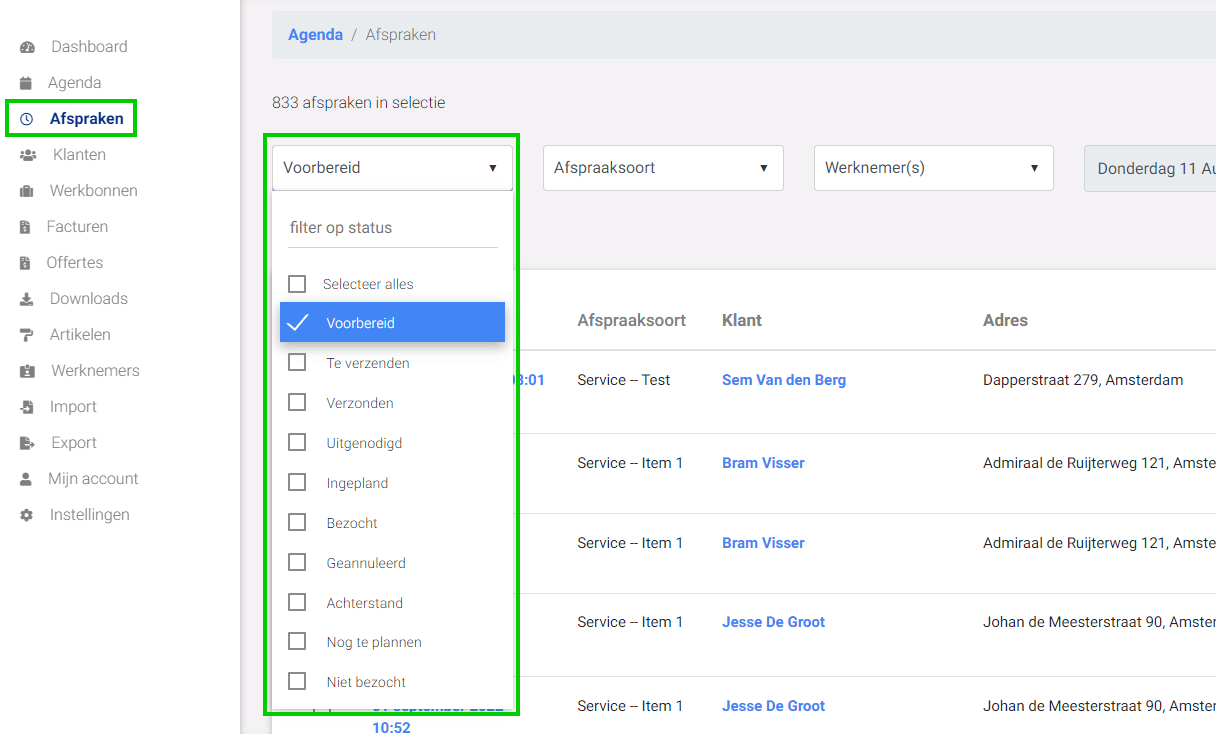Focus the filter op status field

tap(392, 228)
